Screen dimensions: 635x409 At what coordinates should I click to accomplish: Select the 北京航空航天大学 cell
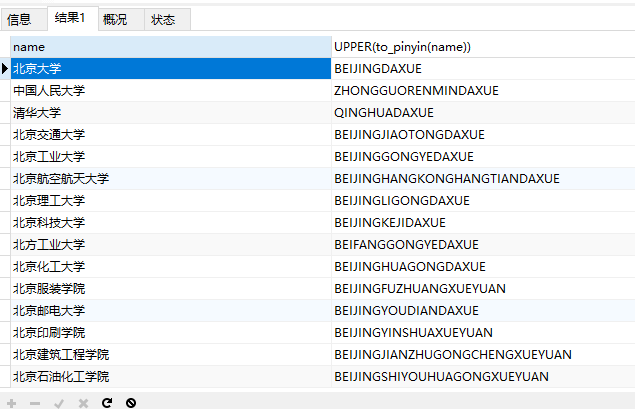pos(170,179)
